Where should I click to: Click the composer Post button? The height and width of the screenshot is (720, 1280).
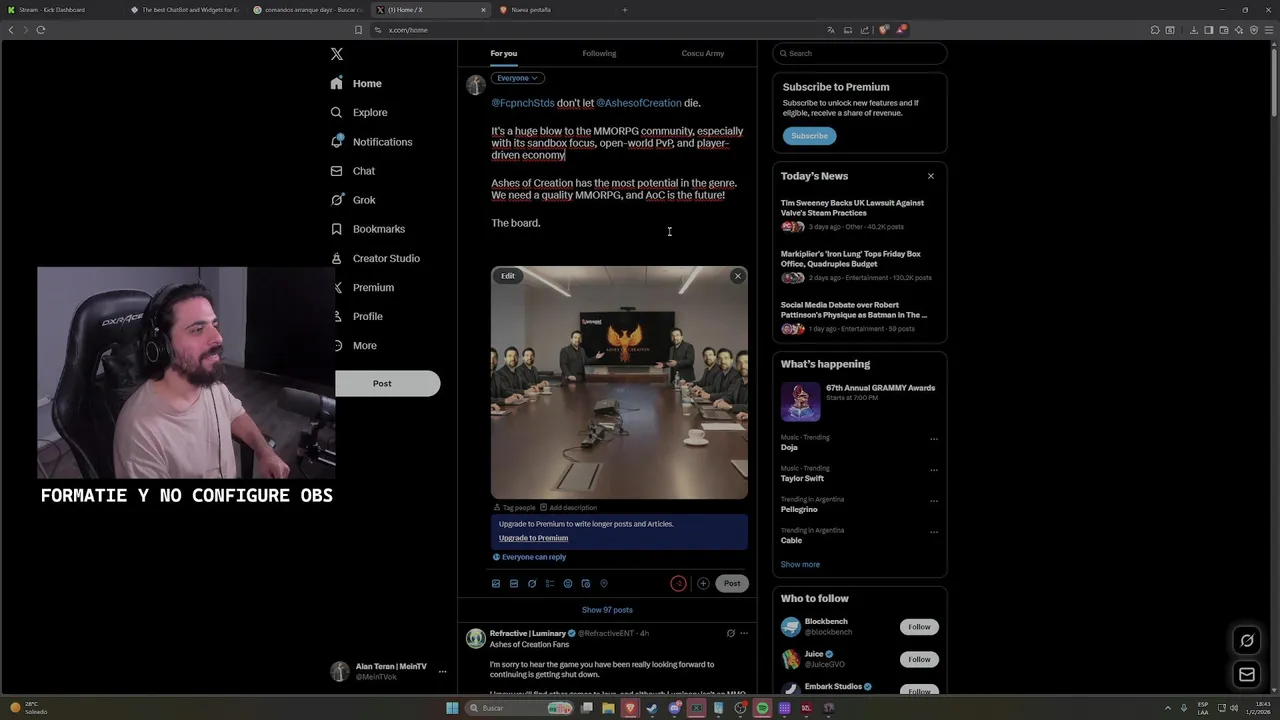[x=732, y=584]
